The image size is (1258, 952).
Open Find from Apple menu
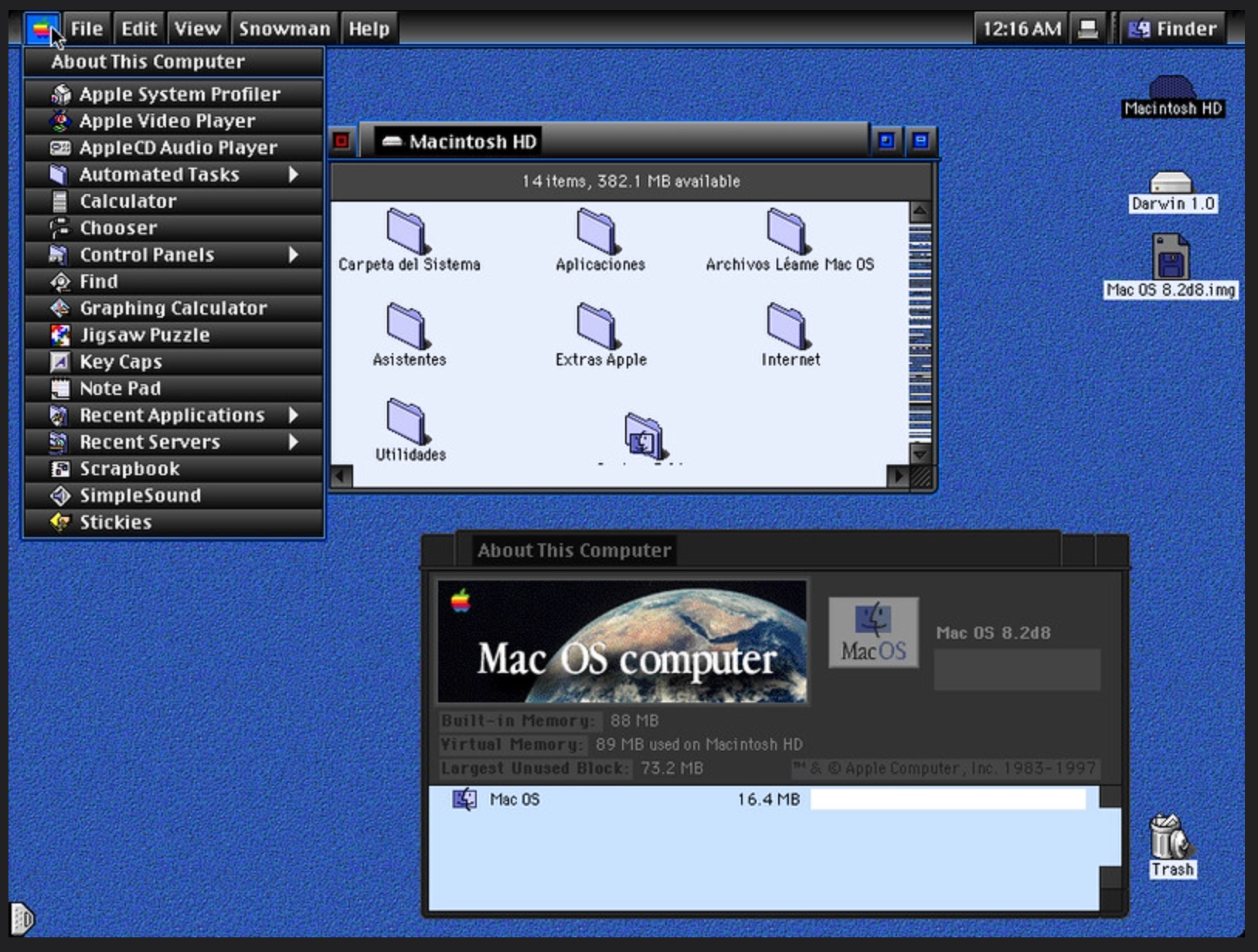174,282
